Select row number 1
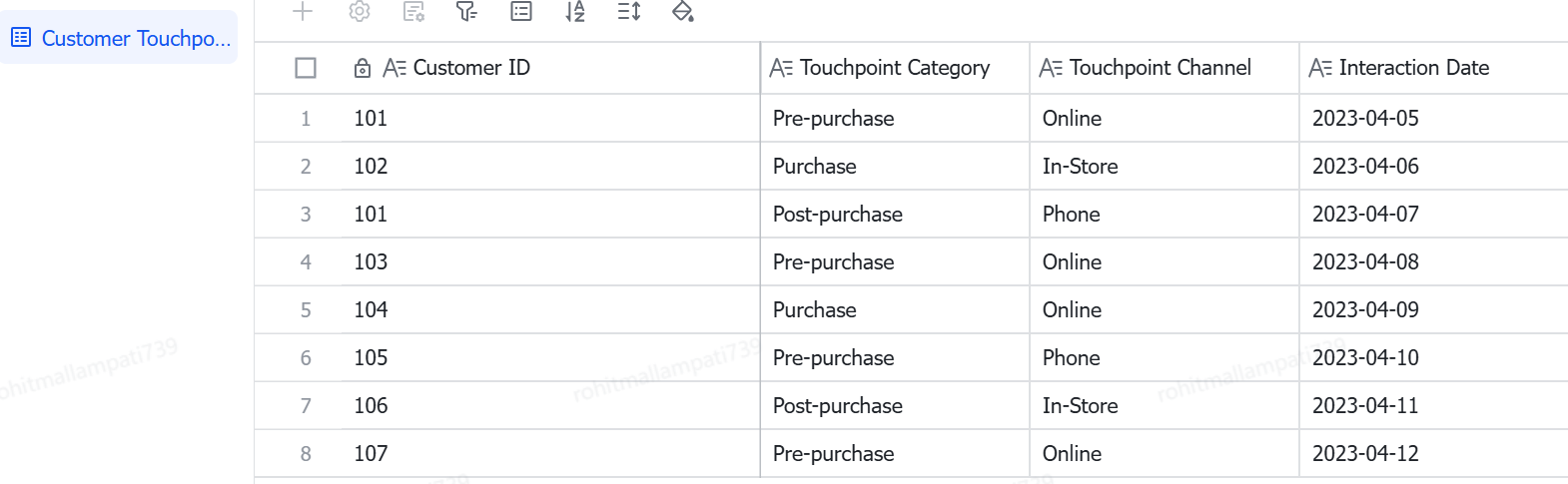The image size is (1568, 484). pyautogui.click(x=306, y=119)
